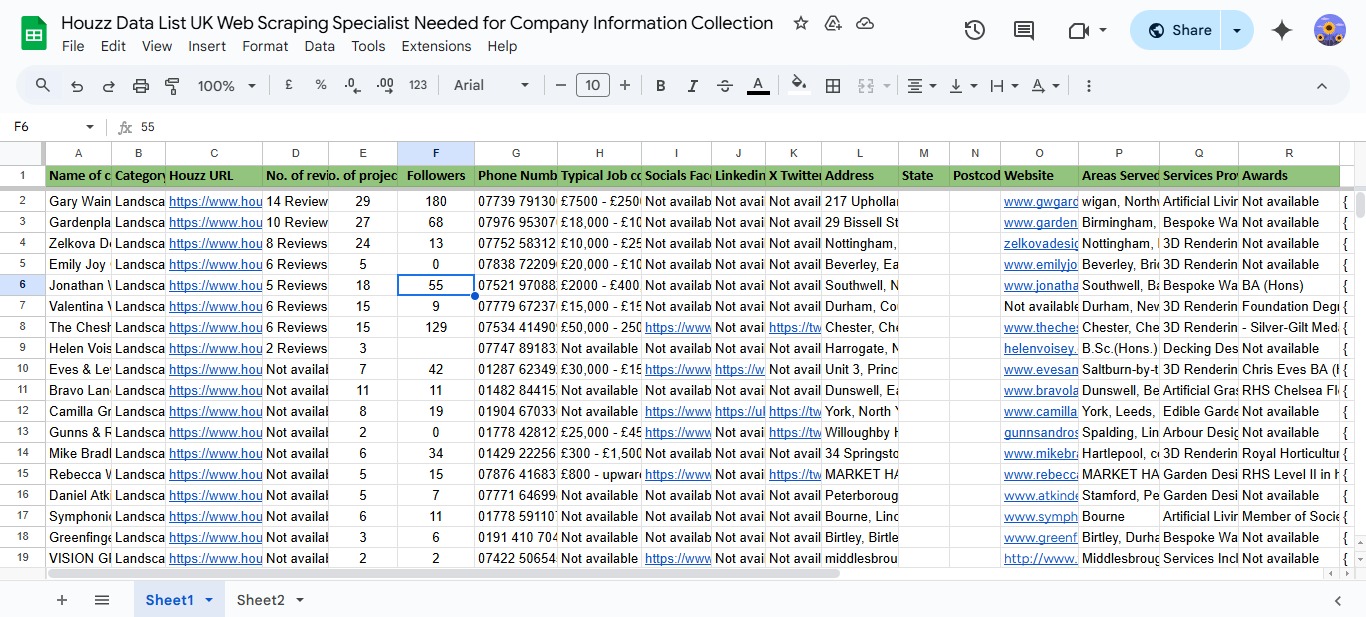Star this spreadsheet document
This screenshot has height=617, width=1366.
click(800, 23)
